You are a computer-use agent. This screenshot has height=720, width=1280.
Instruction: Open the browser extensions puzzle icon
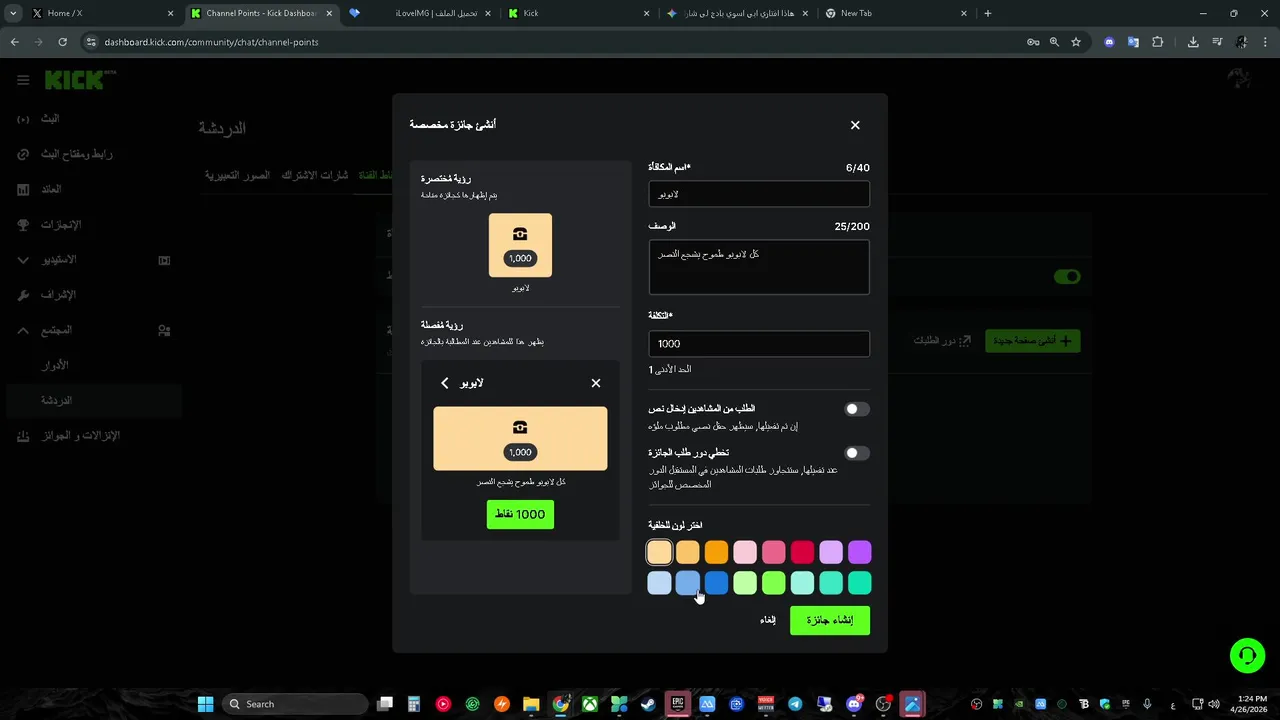tap(1158, 42)
